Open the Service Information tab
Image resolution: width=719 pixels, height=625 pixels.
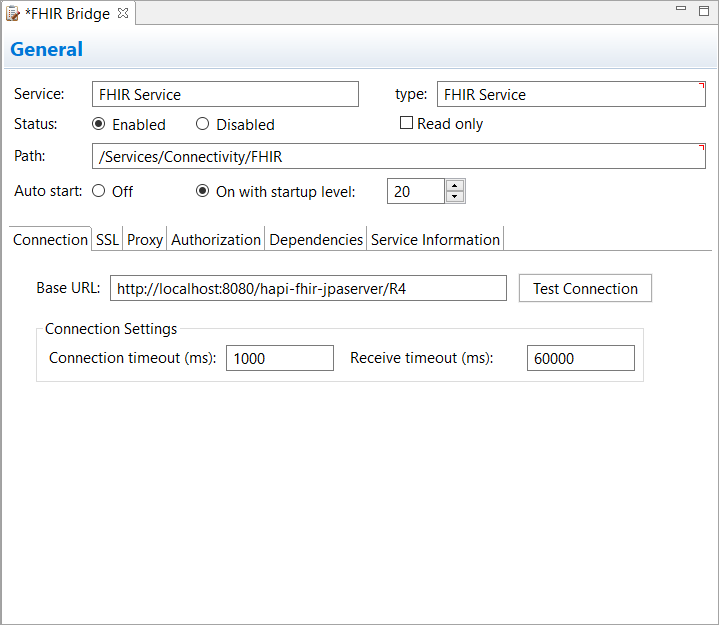point(435,239)
